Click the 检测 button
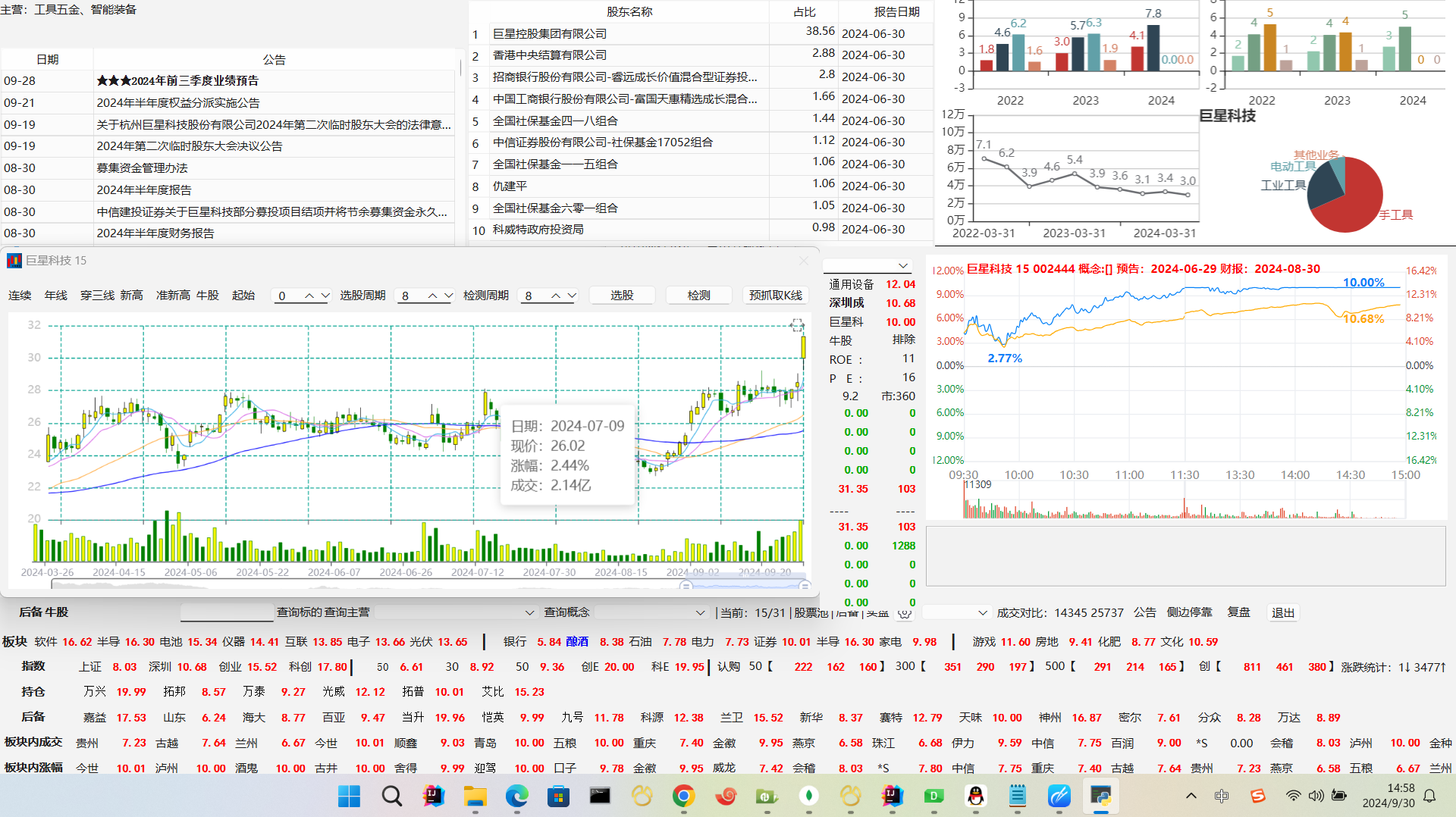Viewport: 1456px width, 817px height. (698, 296)
